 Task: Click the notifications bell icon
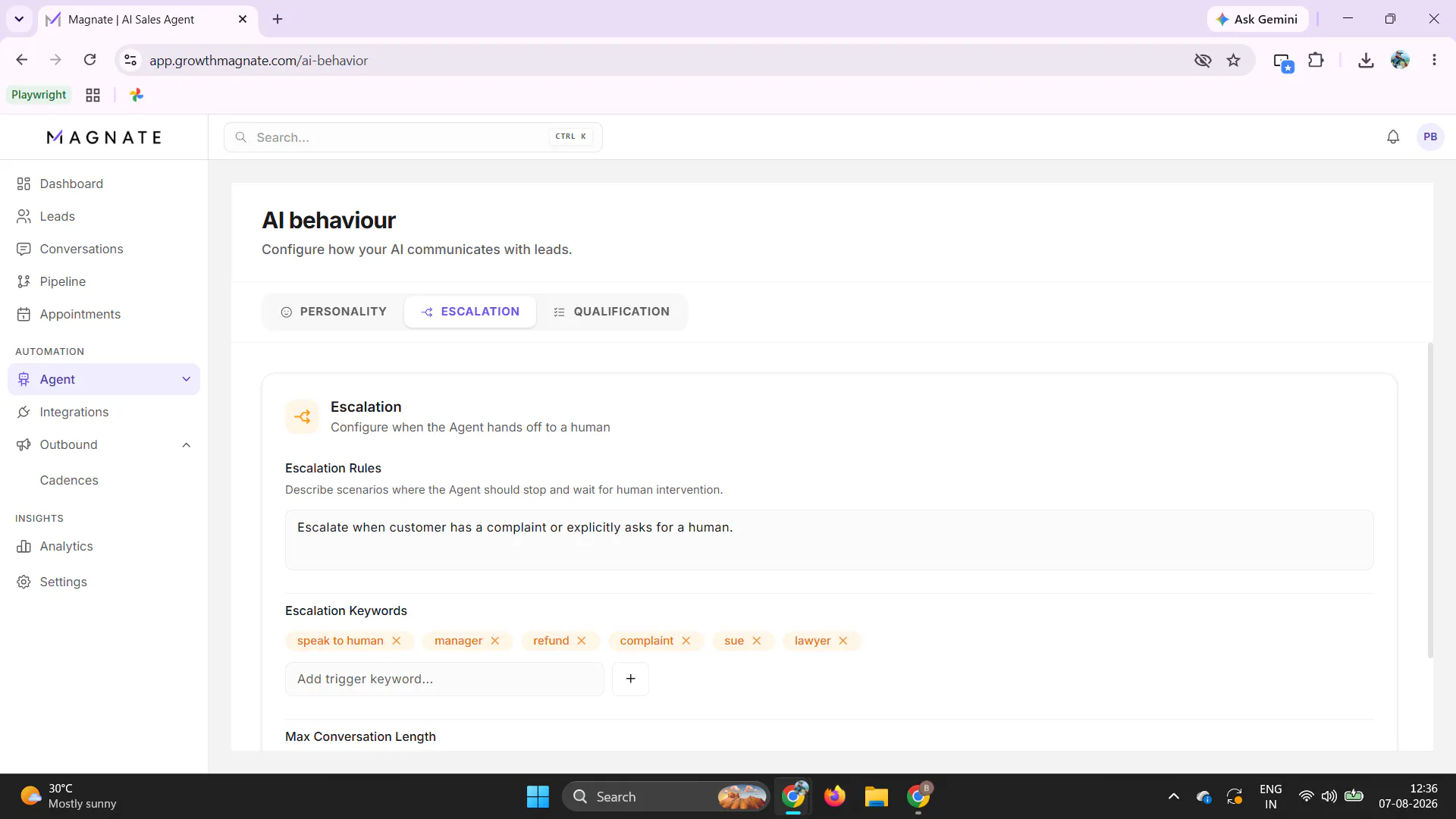click(1393, 137)
